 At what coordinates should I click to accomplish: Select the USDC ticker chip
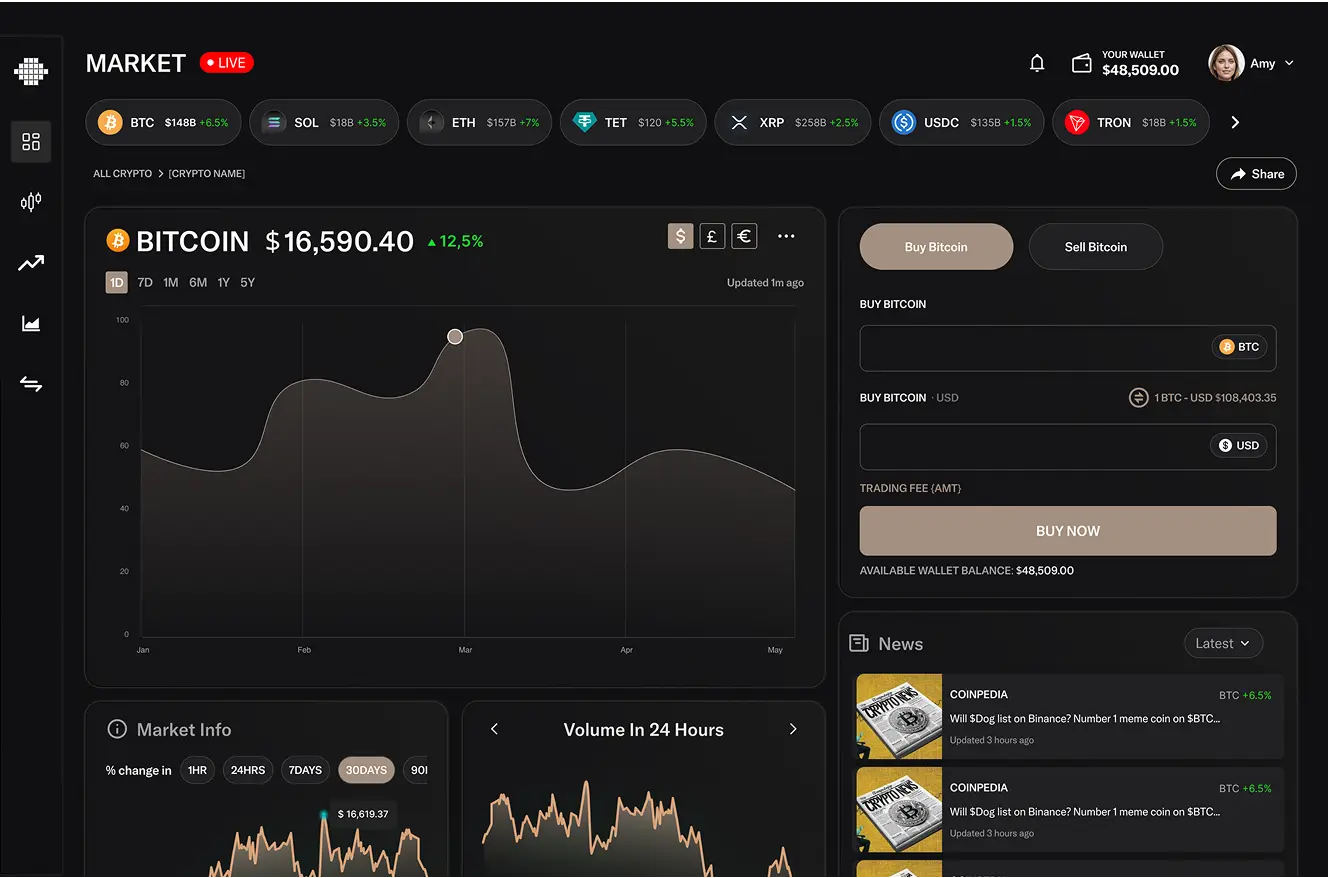coord(961,122)
